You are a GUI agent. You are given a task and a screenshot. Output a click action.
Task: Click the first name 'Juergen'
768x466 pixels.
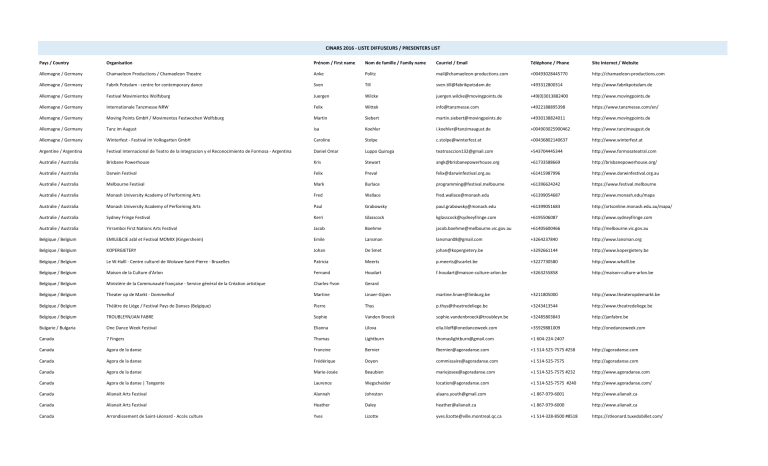pyautogui.click(x=321, y=96)
